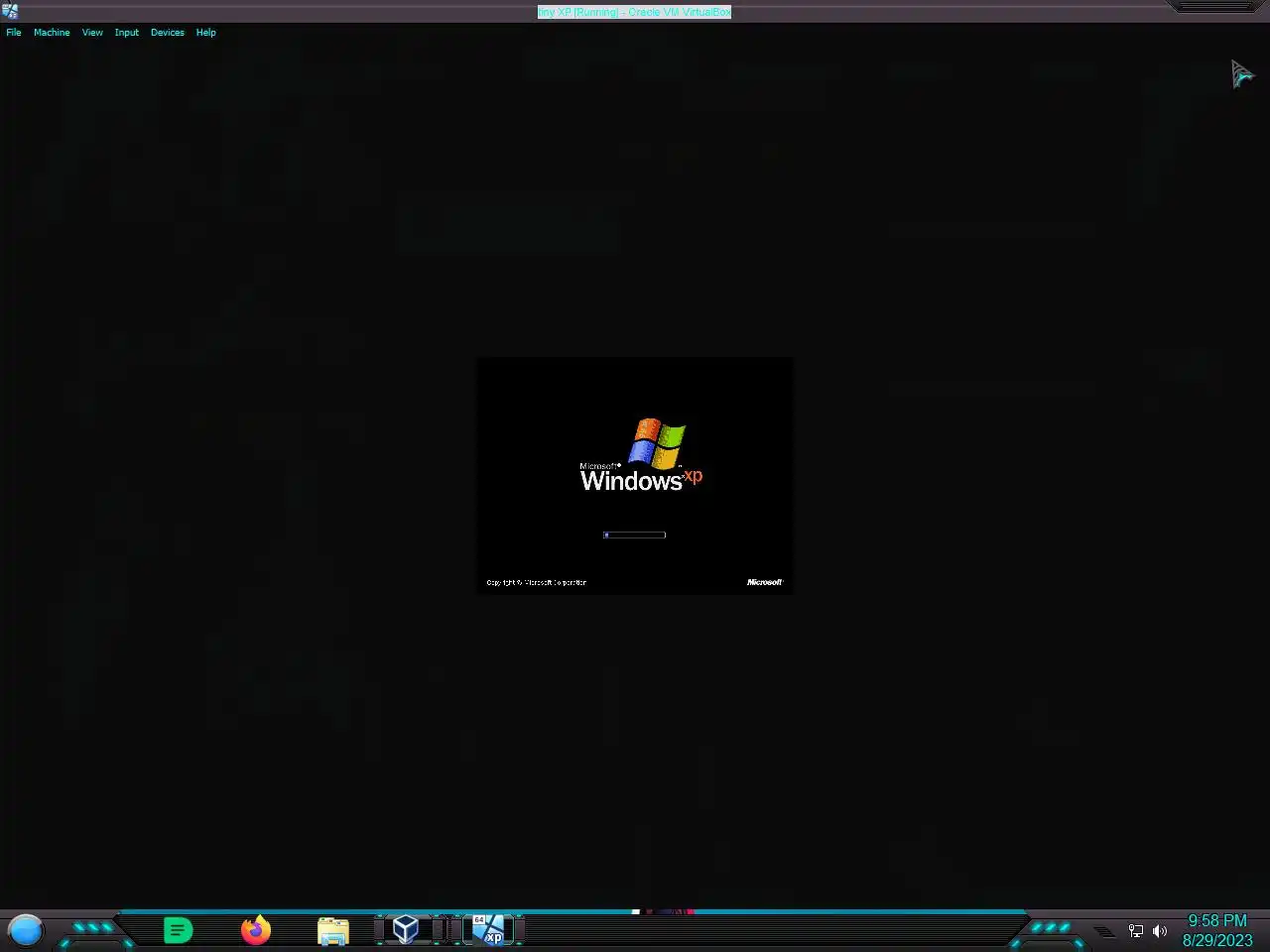1270x952 pixels.
Task: Switch to VirtualBox Manager taskbar icon
Action: pyautogui.click(x=405, y=929)
